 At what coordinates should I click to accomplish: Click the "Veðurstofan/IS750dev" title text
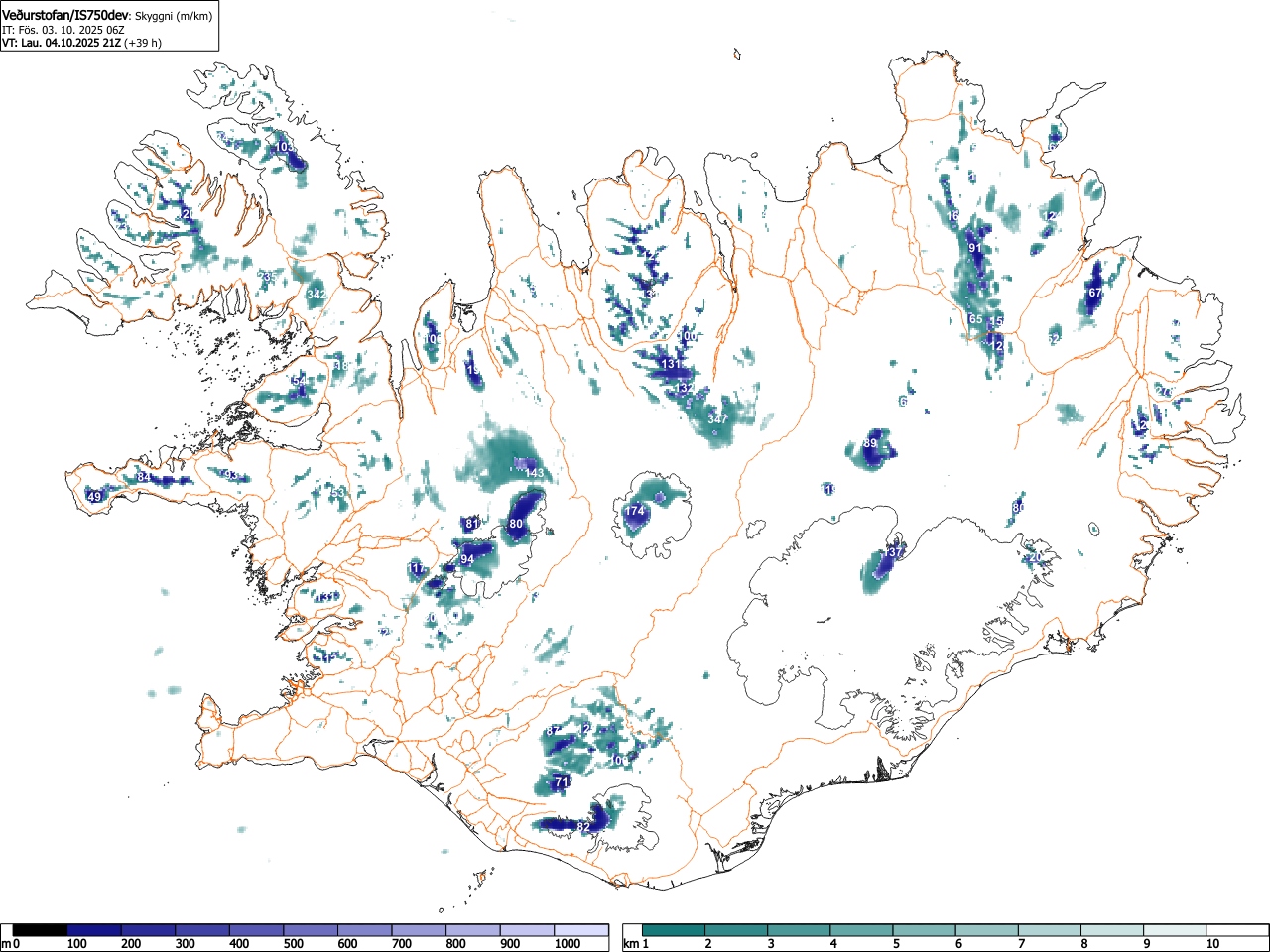pos(66,15)
